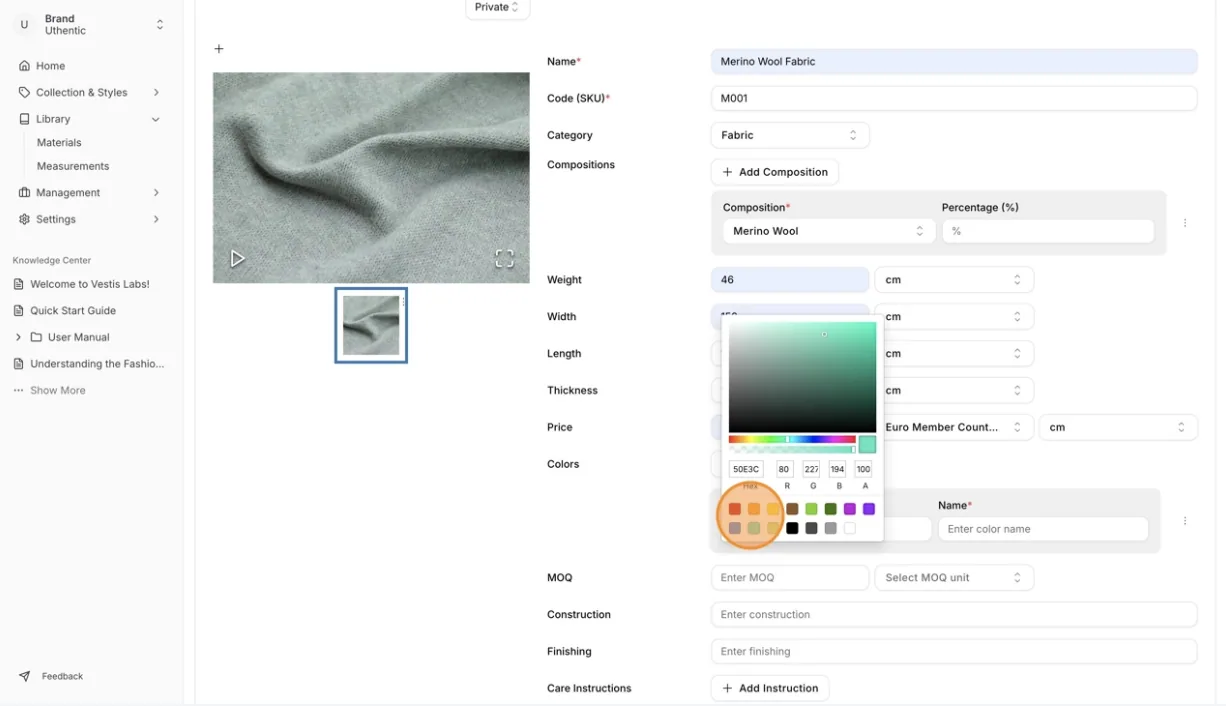Click the play icon on the fabric image
Image resolution: width=1226 pixels, height=706 pixels.
[237, 259]
